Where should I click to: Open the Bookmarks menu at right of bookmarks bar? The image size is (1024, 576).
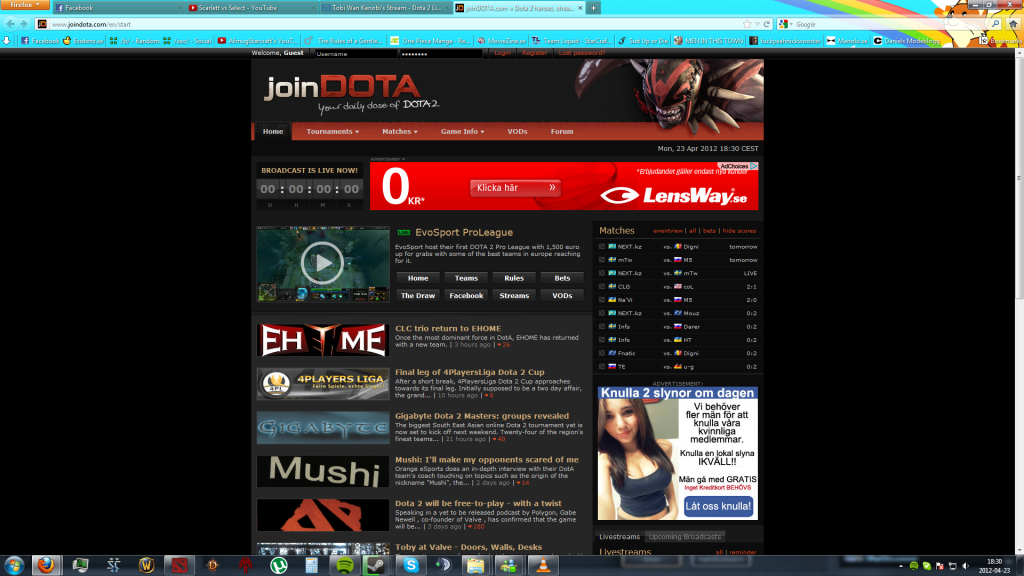(x=1000, y=40)
